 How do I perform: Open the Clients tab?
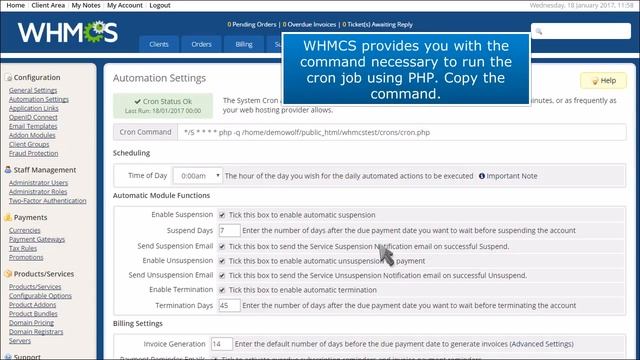pos(159,44)
